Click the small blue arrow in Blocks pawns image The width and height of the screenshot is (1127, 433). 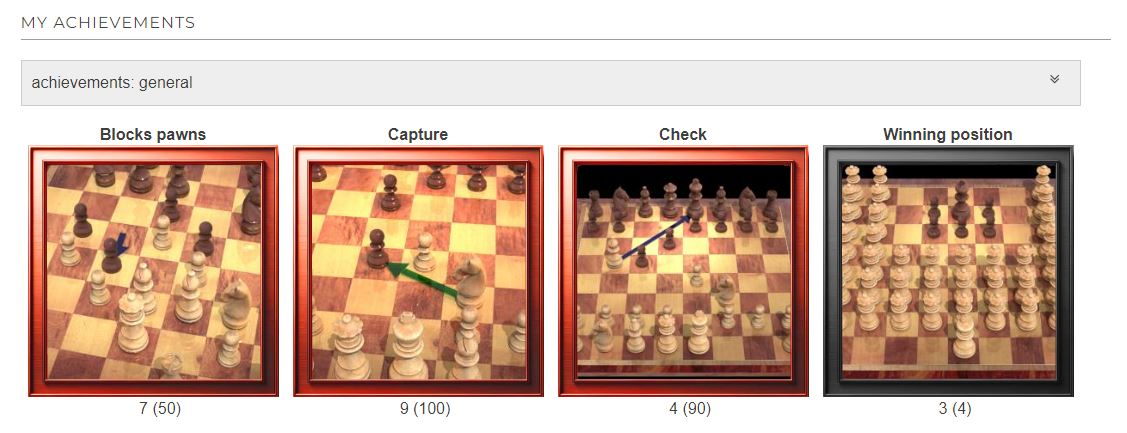pos(120,243)
